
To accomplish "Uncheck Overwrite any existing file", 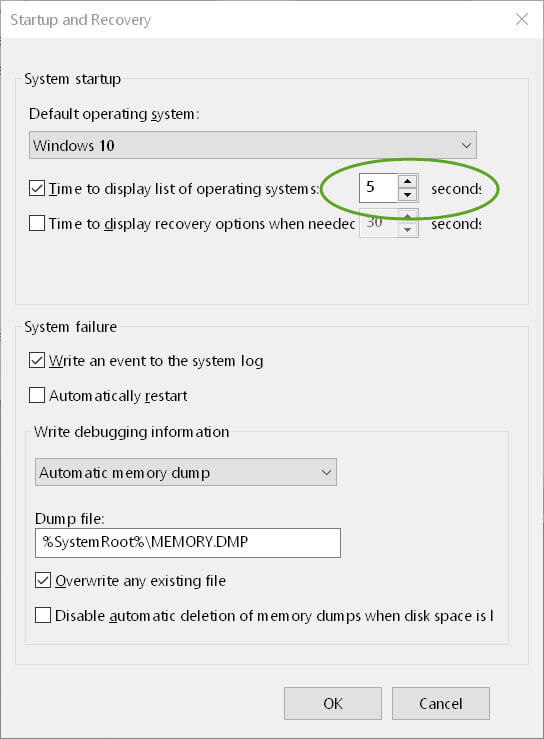I will tap(43, 580).
